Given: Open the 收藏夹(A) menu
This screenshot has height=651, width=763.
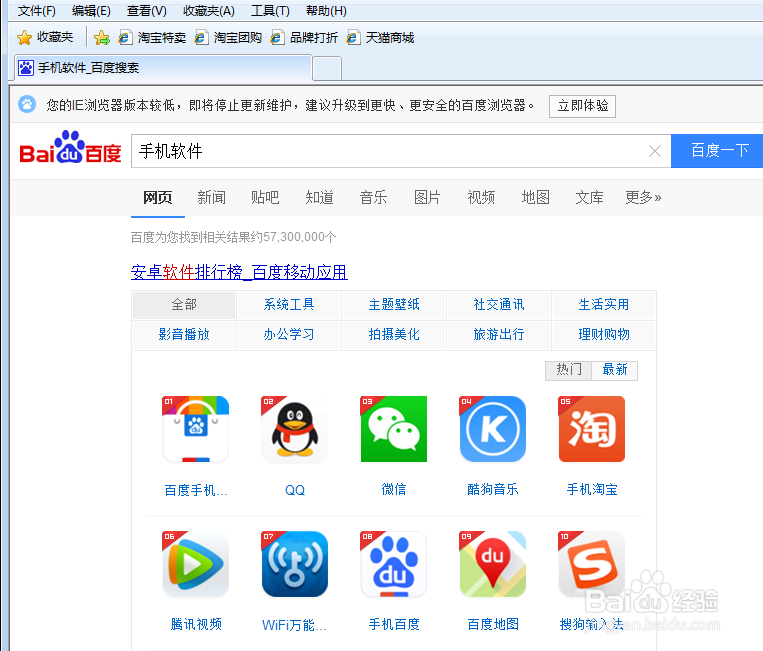Looking at the screenshot, I should [209, 11].
